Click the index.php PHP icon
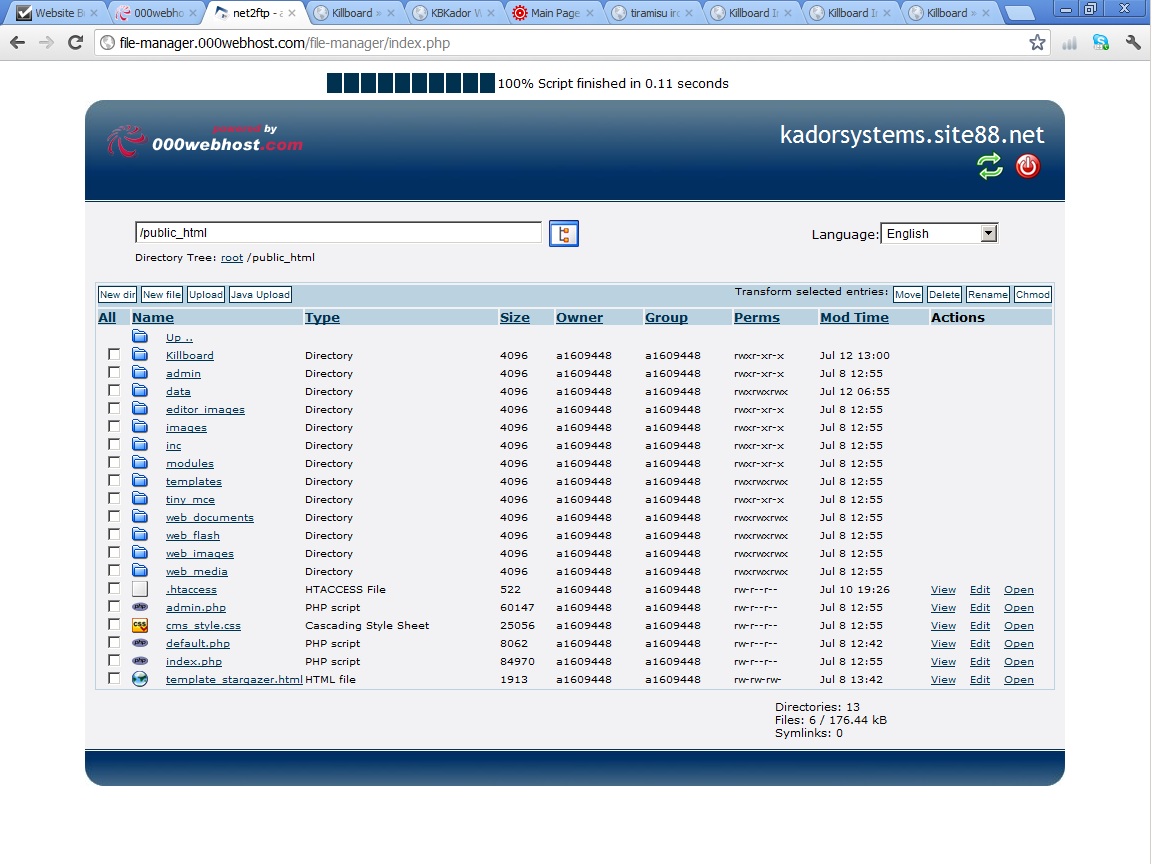This screenshot has height=864, width=1152. click(140, 661)
